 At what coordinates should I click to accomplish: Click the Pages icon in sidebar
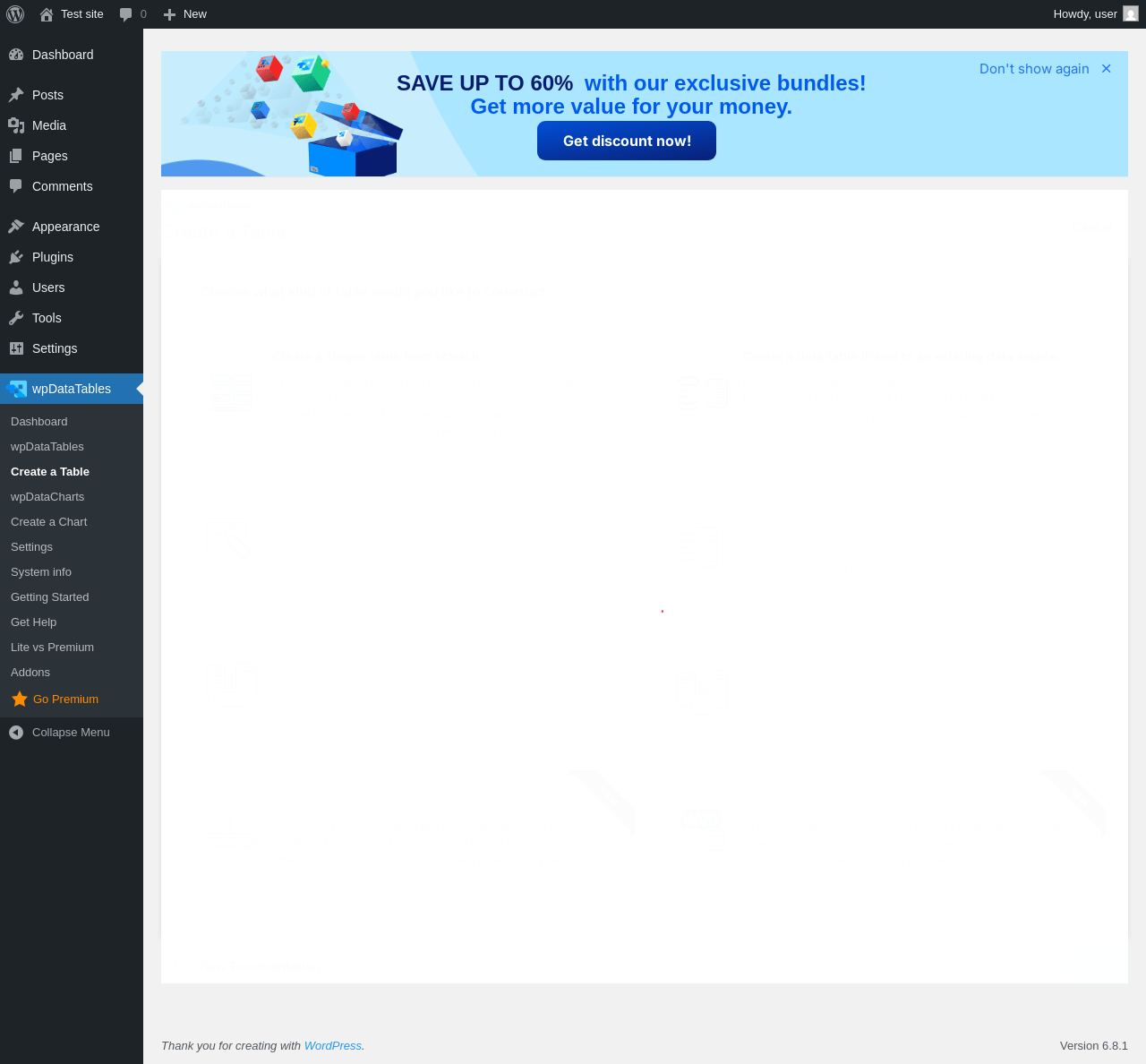[x=16, y=156]
